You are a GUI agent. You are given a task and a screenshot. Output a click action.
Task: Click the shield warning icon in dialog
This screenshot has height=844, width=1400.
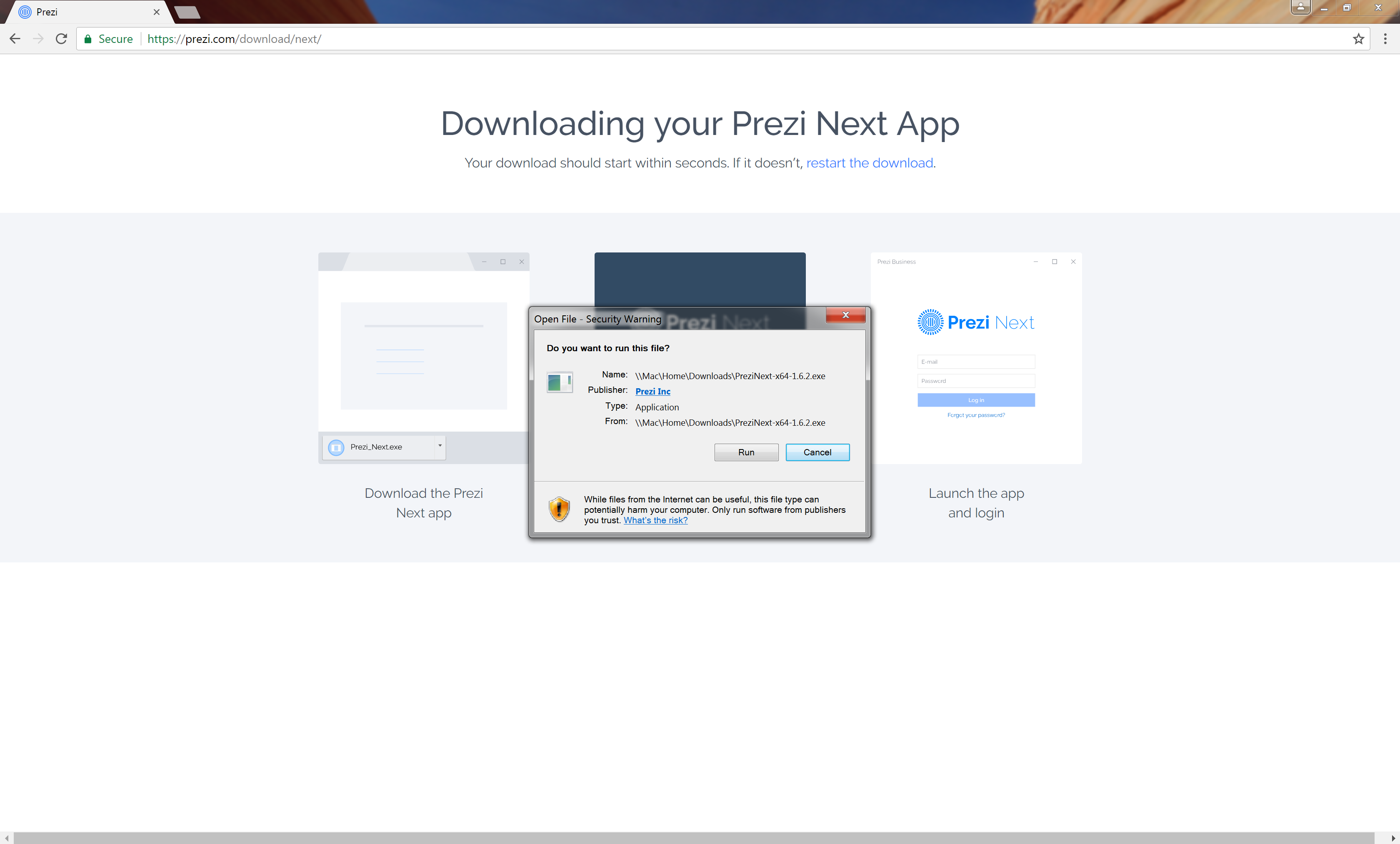click(559, 508)
